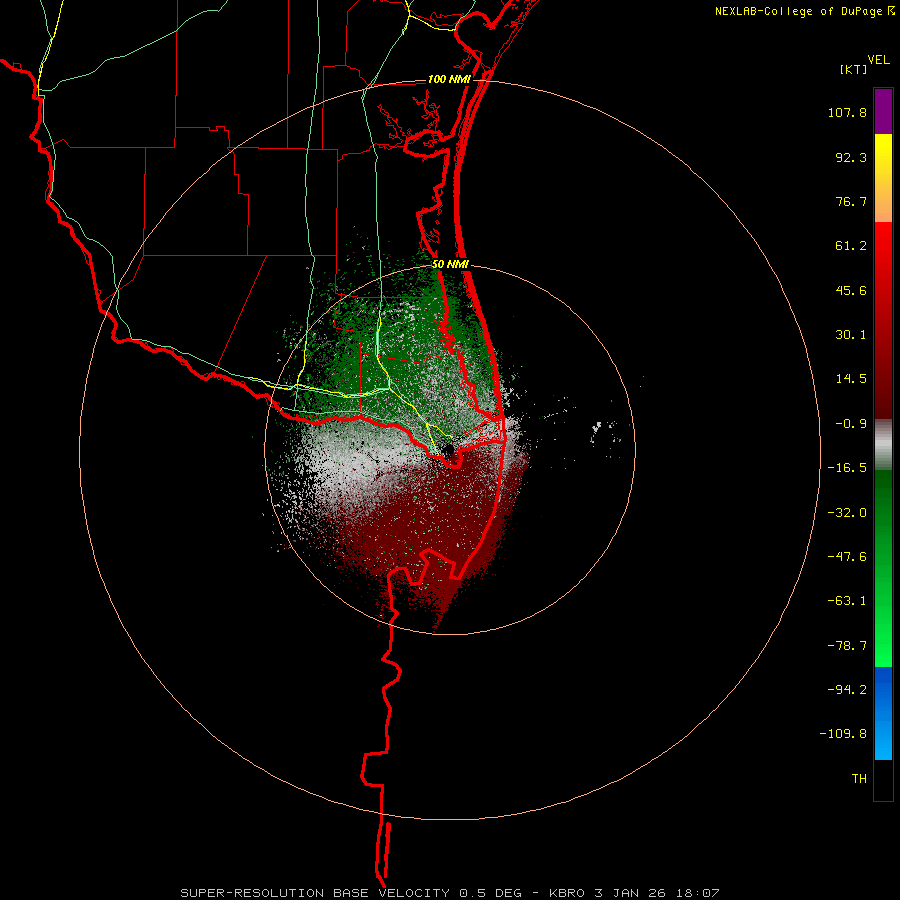Viewport: 900px width, 900px height.
Task: Select the 76.7 velocity scale value
Action: pyautogui.click(x=851, y=201)
